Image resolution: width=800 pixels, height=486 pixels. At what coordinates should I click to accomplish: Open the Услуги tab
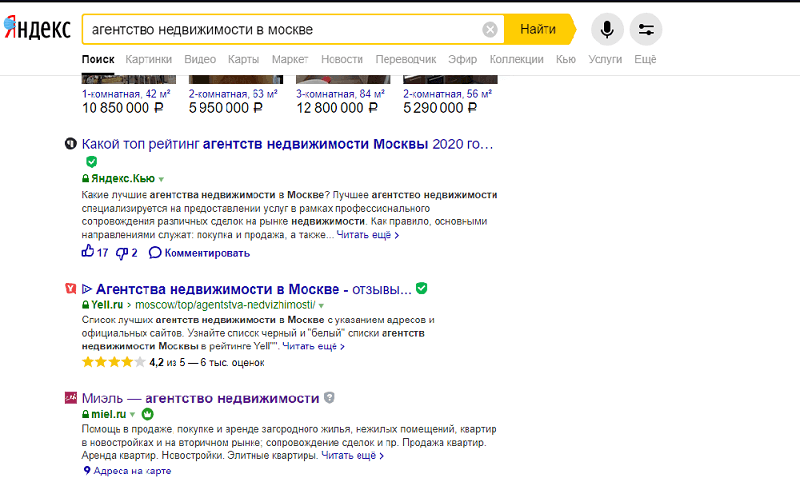click(x=605, y=59)
